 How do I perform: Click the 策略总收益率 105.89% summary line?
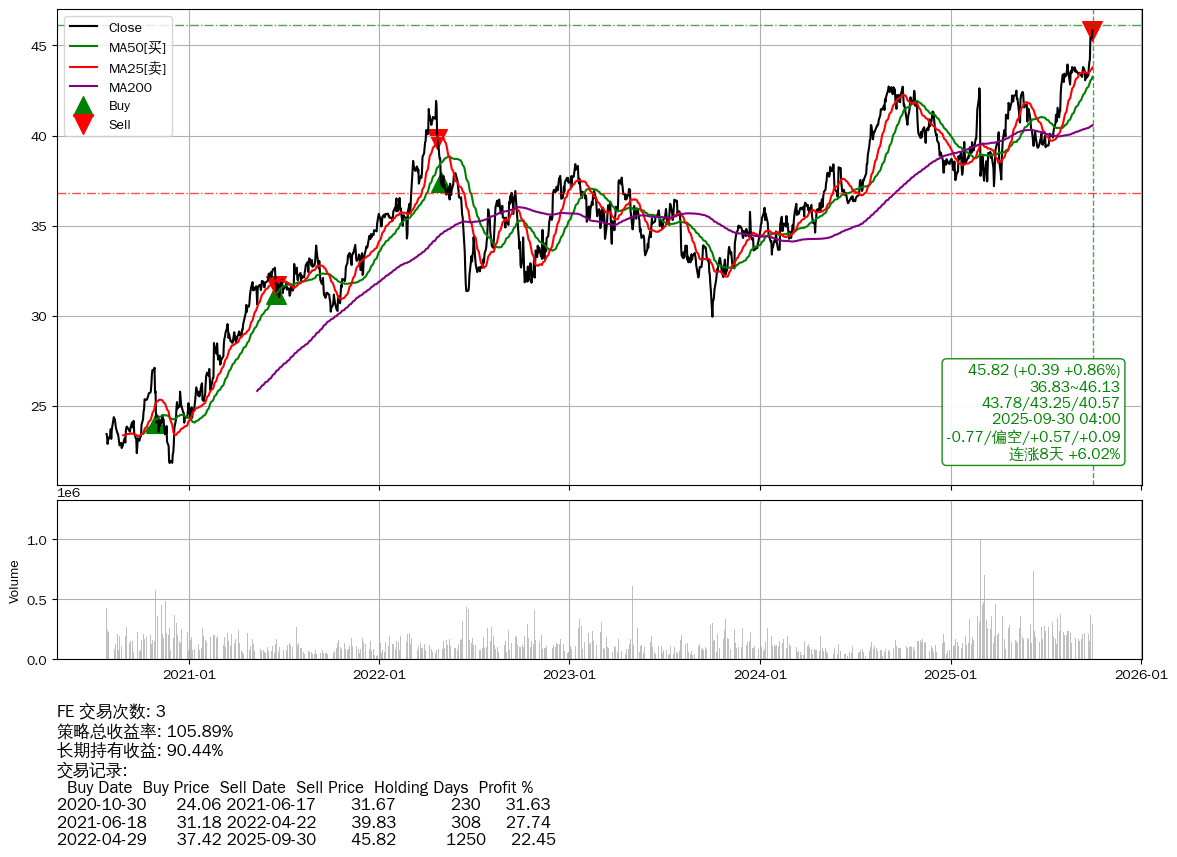coord(145,731)
